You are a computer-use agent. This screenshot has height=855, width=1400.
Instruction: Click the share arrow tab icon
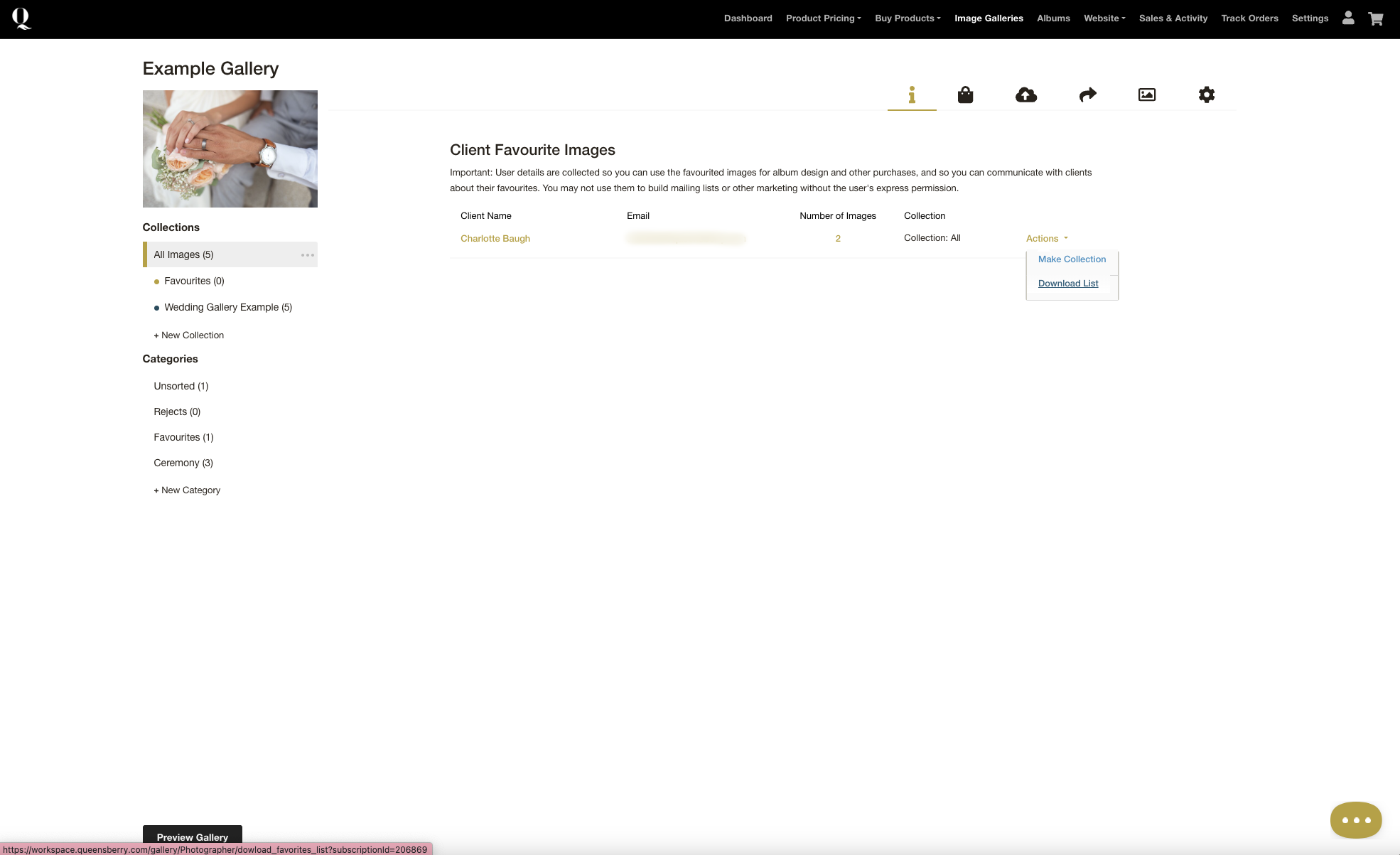(1087, 95)
